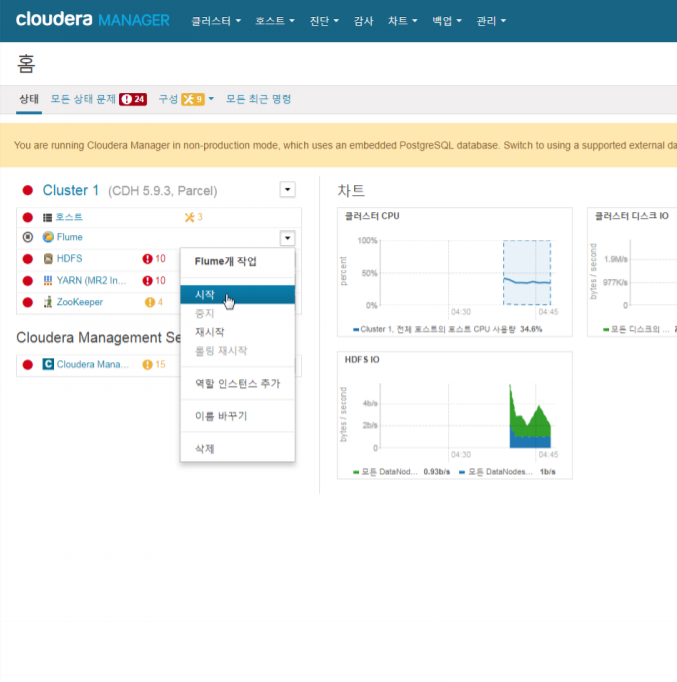Click the red status dot beside HDFS
677x682 pixels.
(x=28, y=259)
